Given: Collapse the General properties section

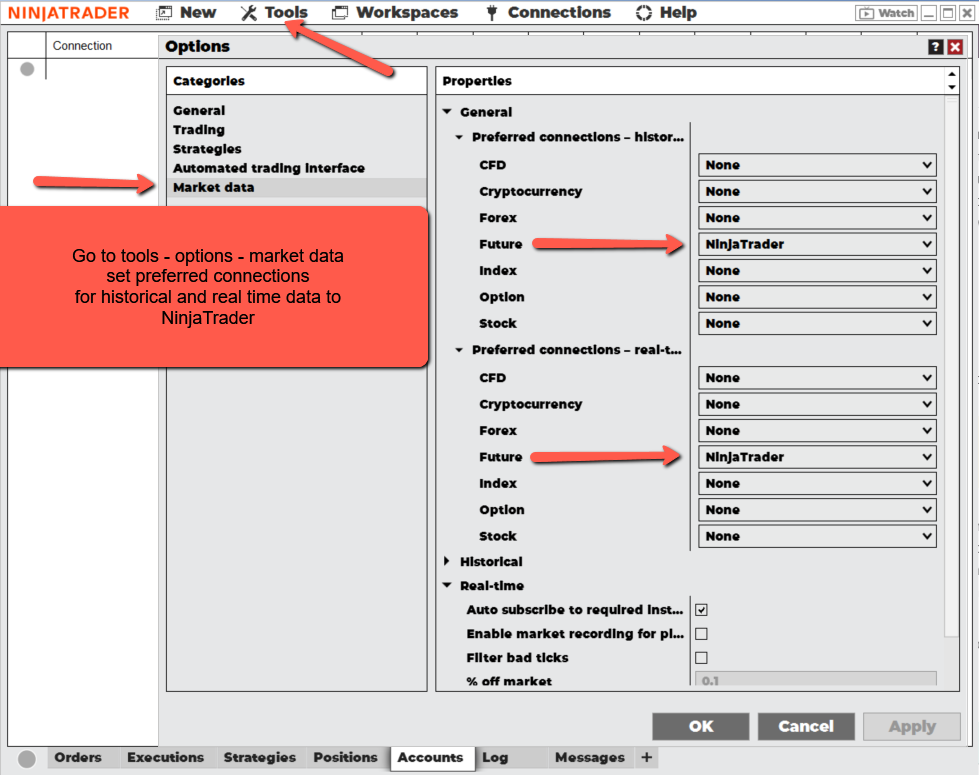Looking at the screenshot, I should (447, 112).
